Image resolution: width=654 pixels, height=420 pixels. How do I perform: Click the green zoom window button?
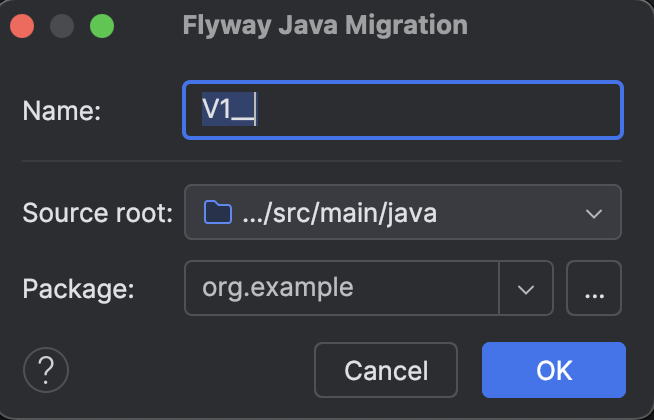101,25
